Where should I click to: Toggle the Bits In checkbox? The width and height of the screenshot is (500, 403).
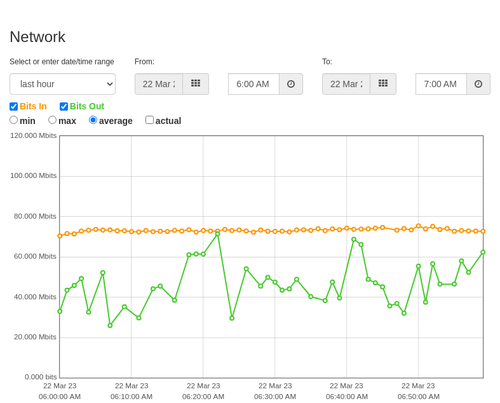[x=14, y=106]
